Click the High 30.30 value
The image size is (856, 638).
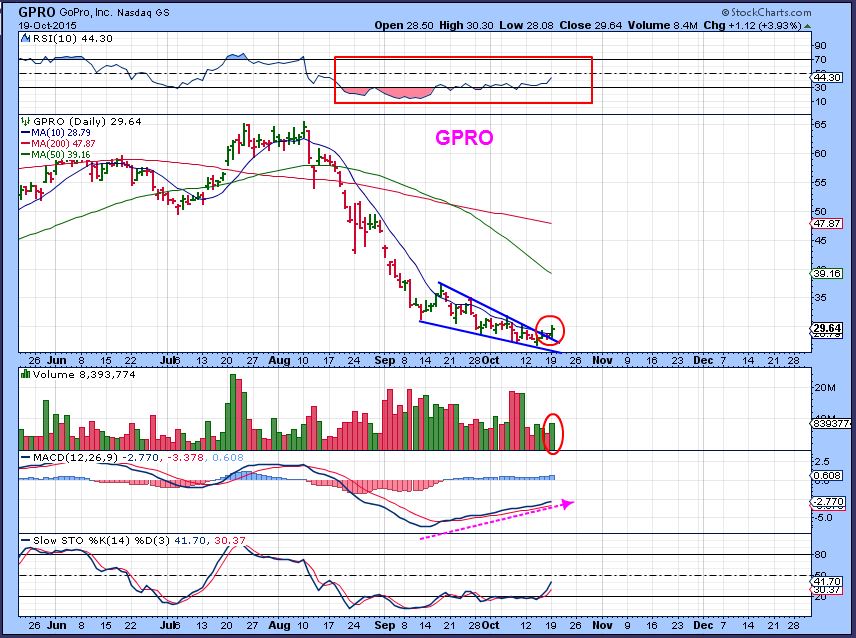coord(467,25)
